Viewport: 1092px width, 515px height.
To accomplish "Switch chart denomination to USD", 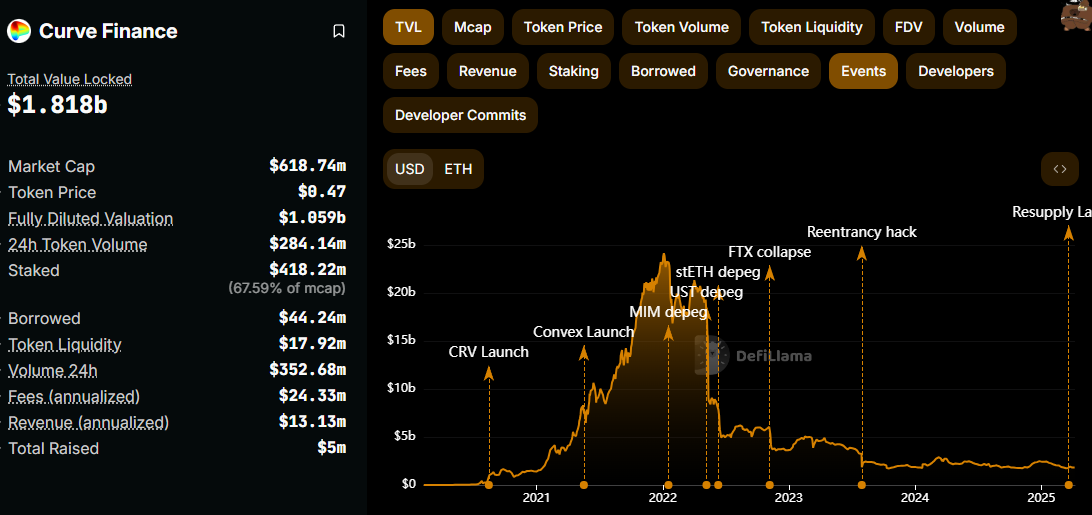I will pyautogui.click(x=410, y=169).
